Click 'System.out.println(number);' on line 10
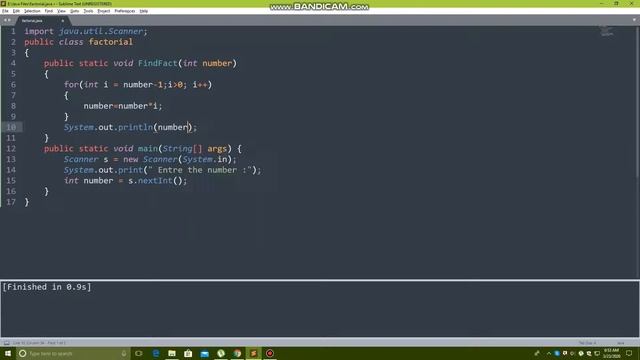This screenshot has width=640, height=360. click(x=130, y=127)
